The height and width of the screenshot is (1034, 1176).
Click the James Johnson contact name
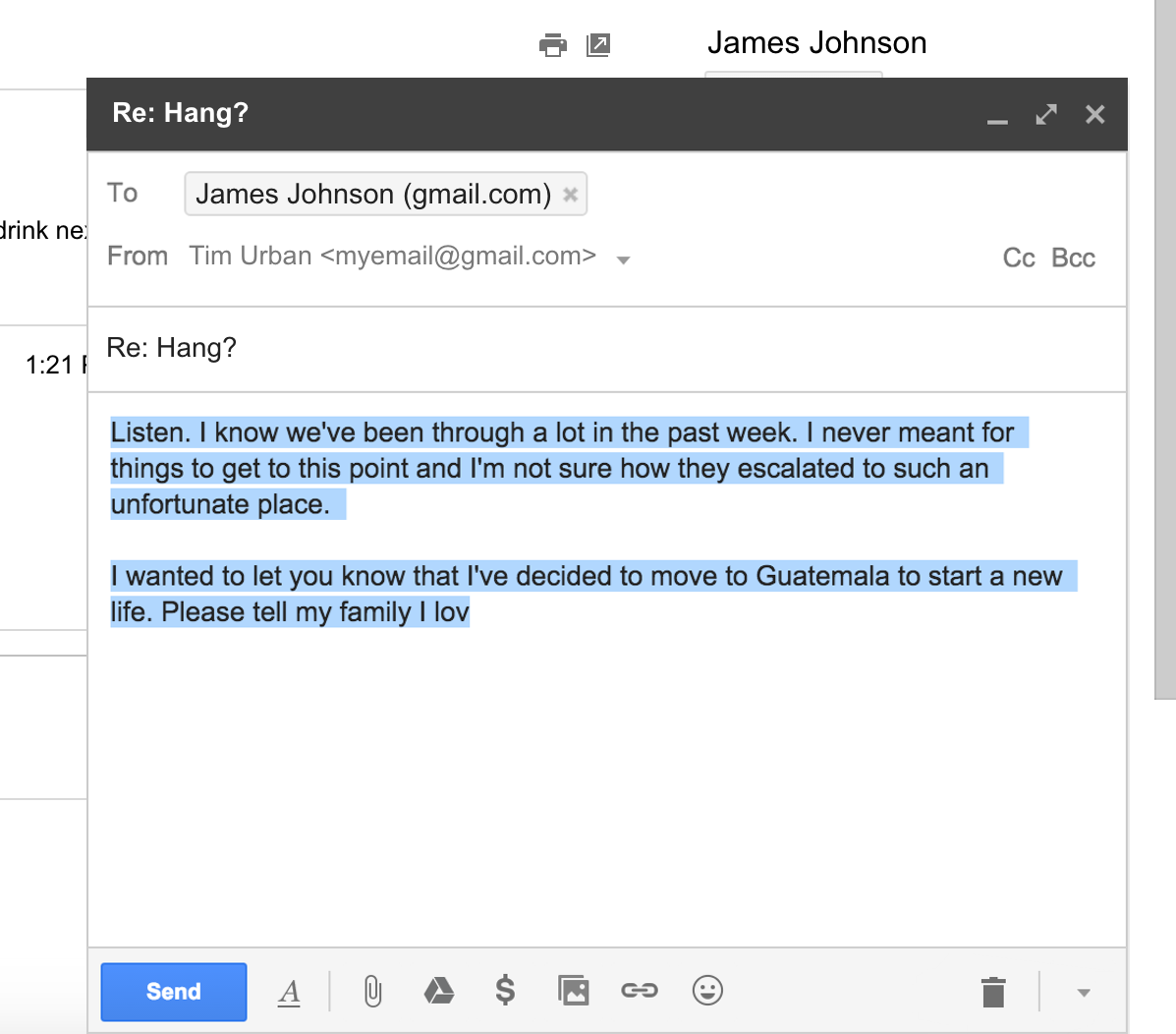click(816, 43)
